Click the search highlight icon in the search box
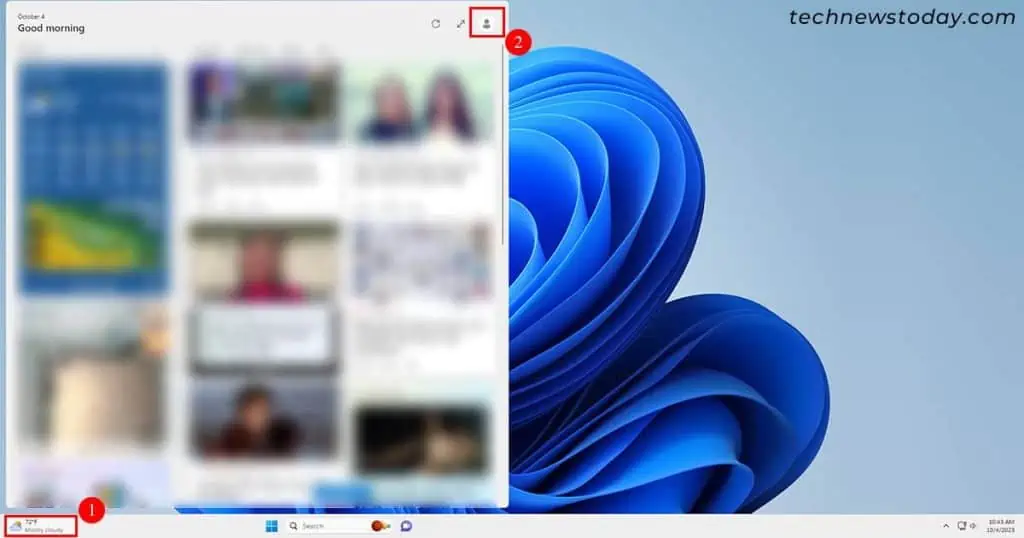Screen dimensions: 1024x538 pos(380,526)
